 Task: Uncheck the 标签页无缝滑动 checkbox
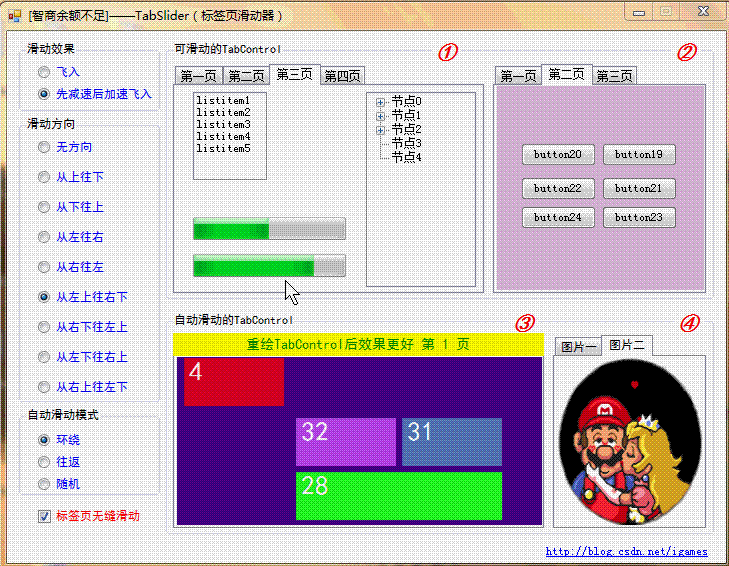44,516
